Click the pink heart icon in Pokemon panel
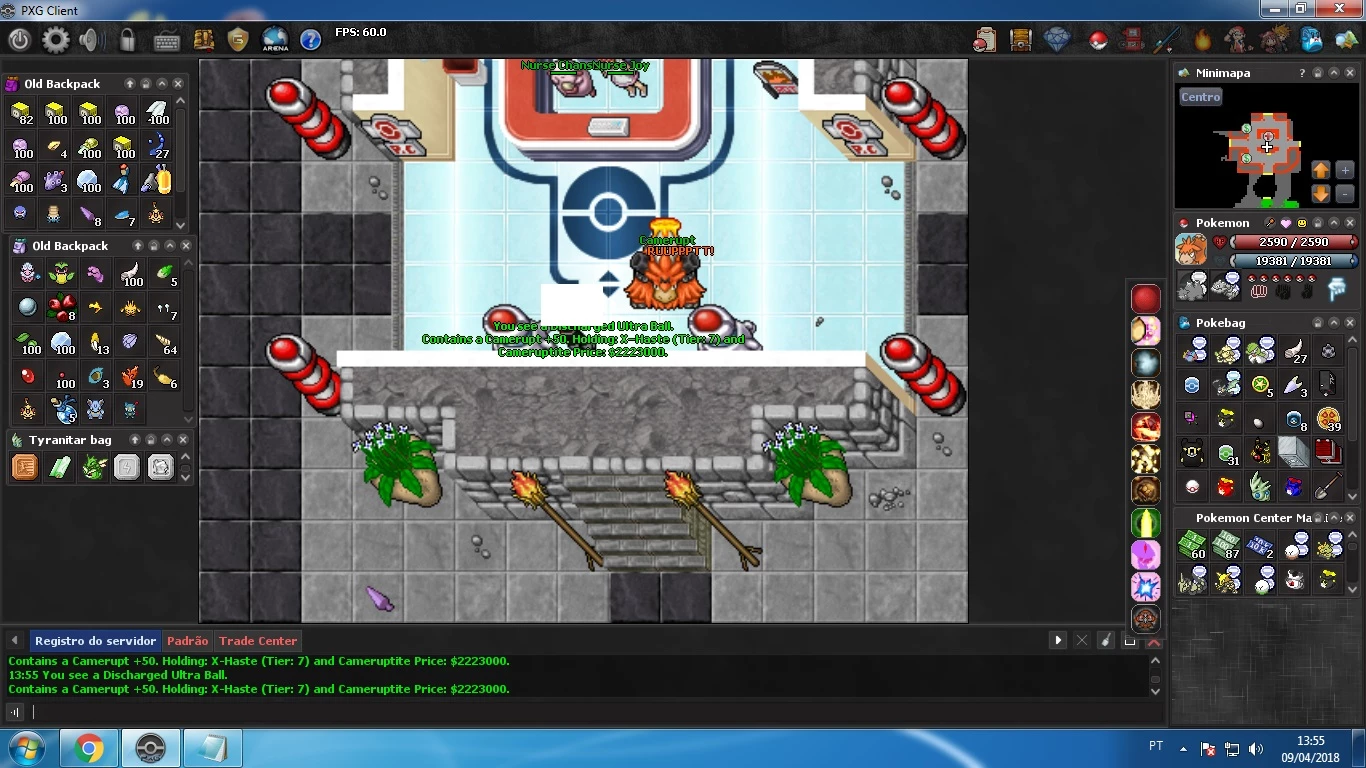The image size is (1366, 768). 1286,223
